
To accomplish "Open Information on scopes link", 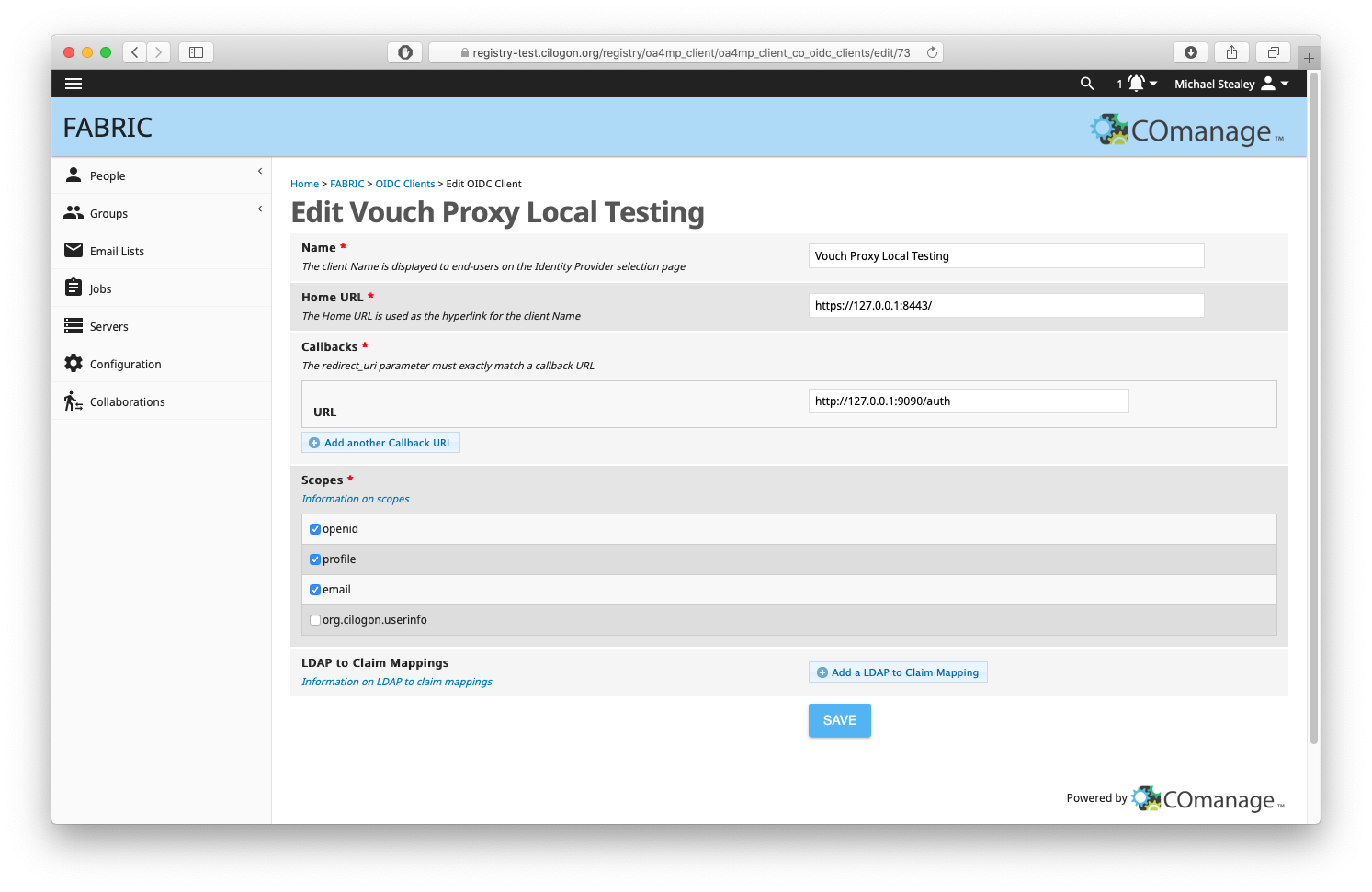I will click(x=356, y=499).
